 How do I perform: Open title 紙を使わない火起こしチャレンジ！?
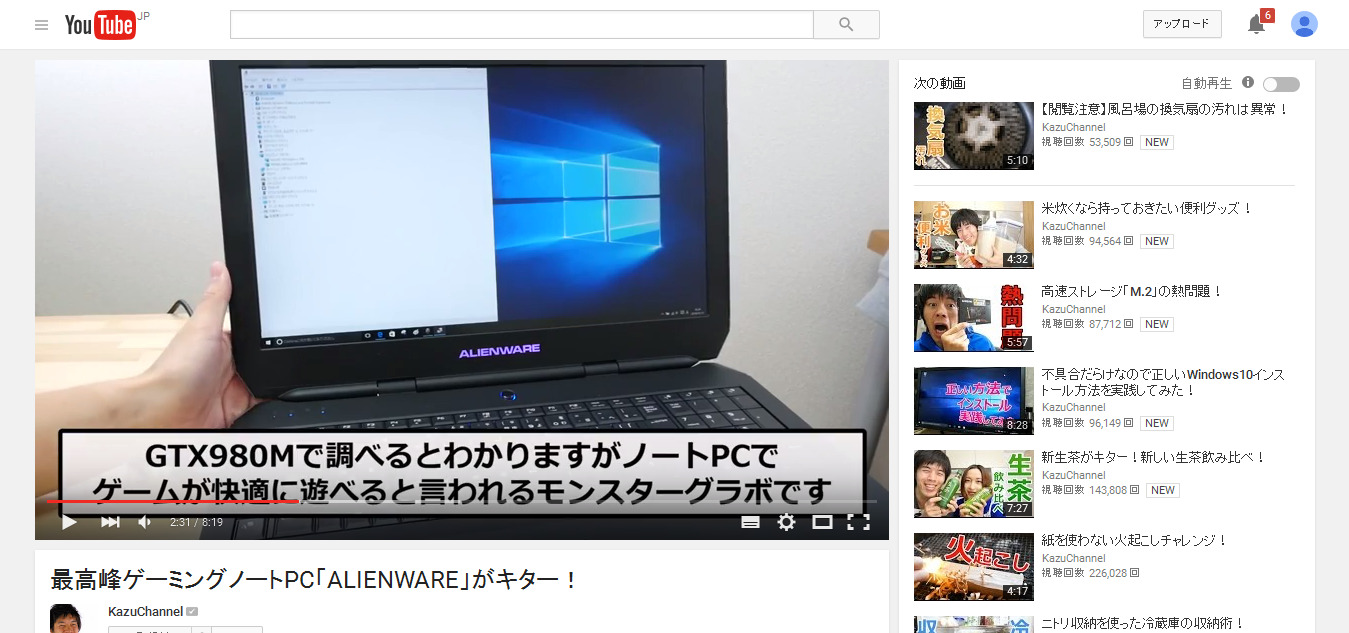[x=1134, y=540]
